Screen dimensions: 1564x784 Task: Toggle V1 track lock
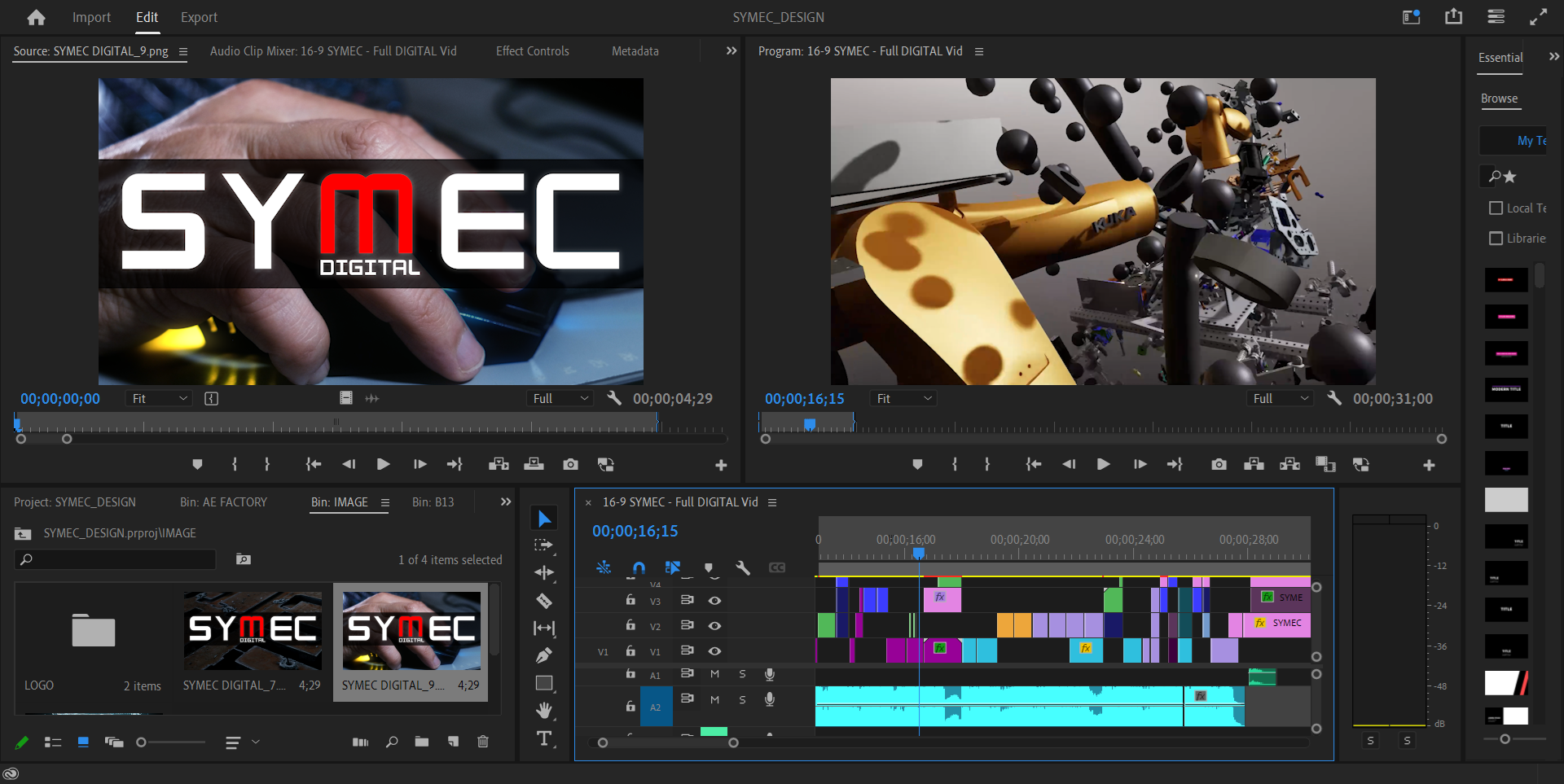coord(630,651)
